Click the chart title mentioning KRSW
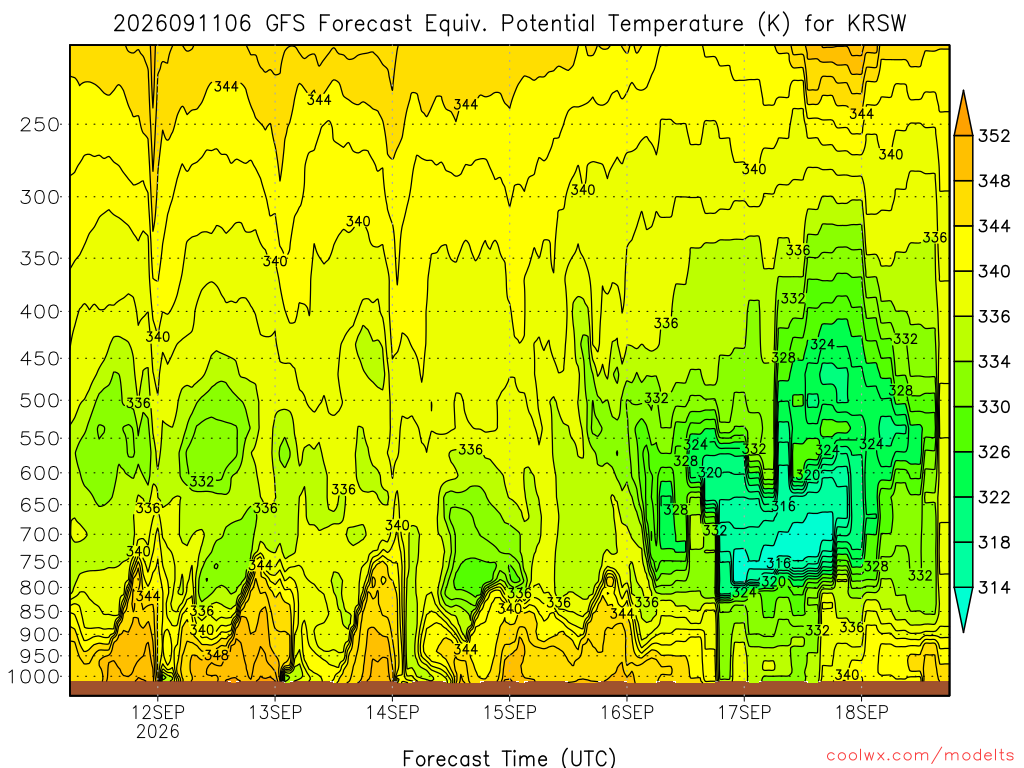Image resolution: width=1024 pixels, height=768 pixels. coord(510,24)
